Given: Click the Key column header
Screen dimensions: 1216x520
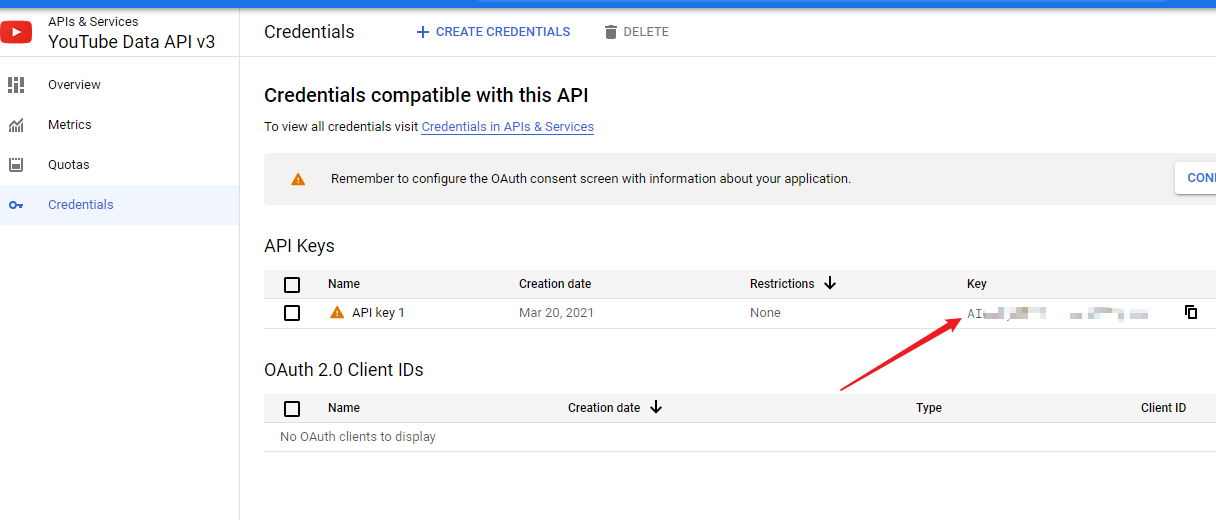Looking at the screenshot, I should coord(977,284).
